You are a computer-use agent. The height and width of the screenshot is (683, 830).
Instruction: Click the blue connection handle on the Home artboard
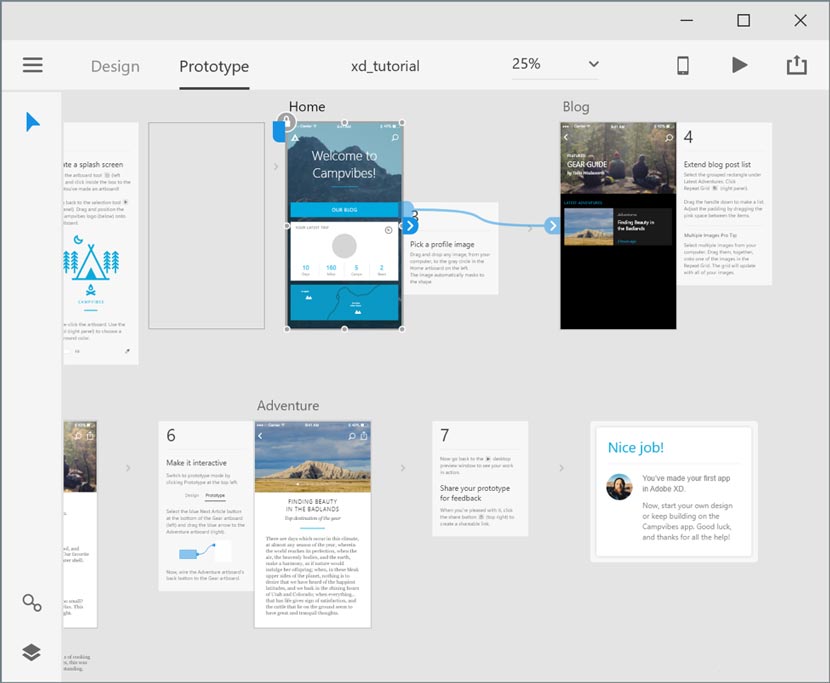tap(409, 226)
